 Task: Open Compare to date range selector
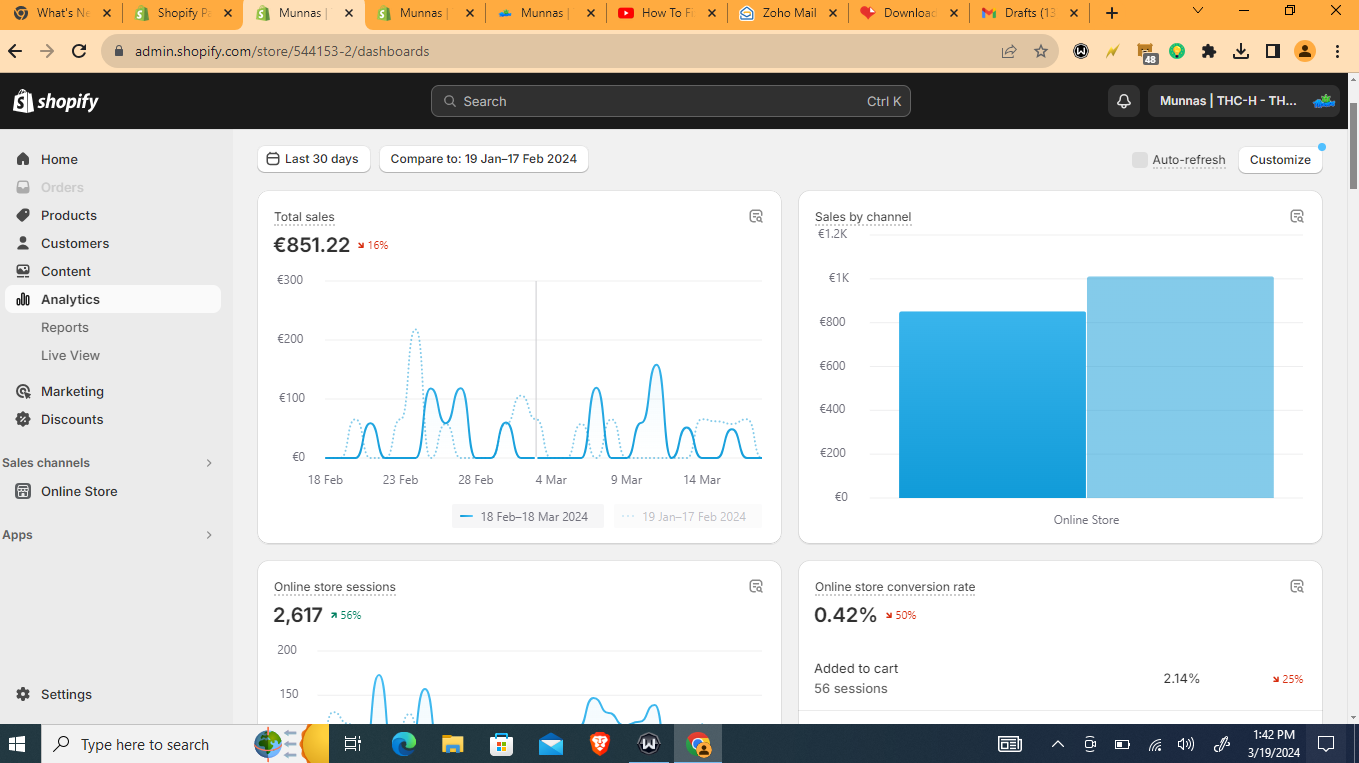[x=483, y=159]
